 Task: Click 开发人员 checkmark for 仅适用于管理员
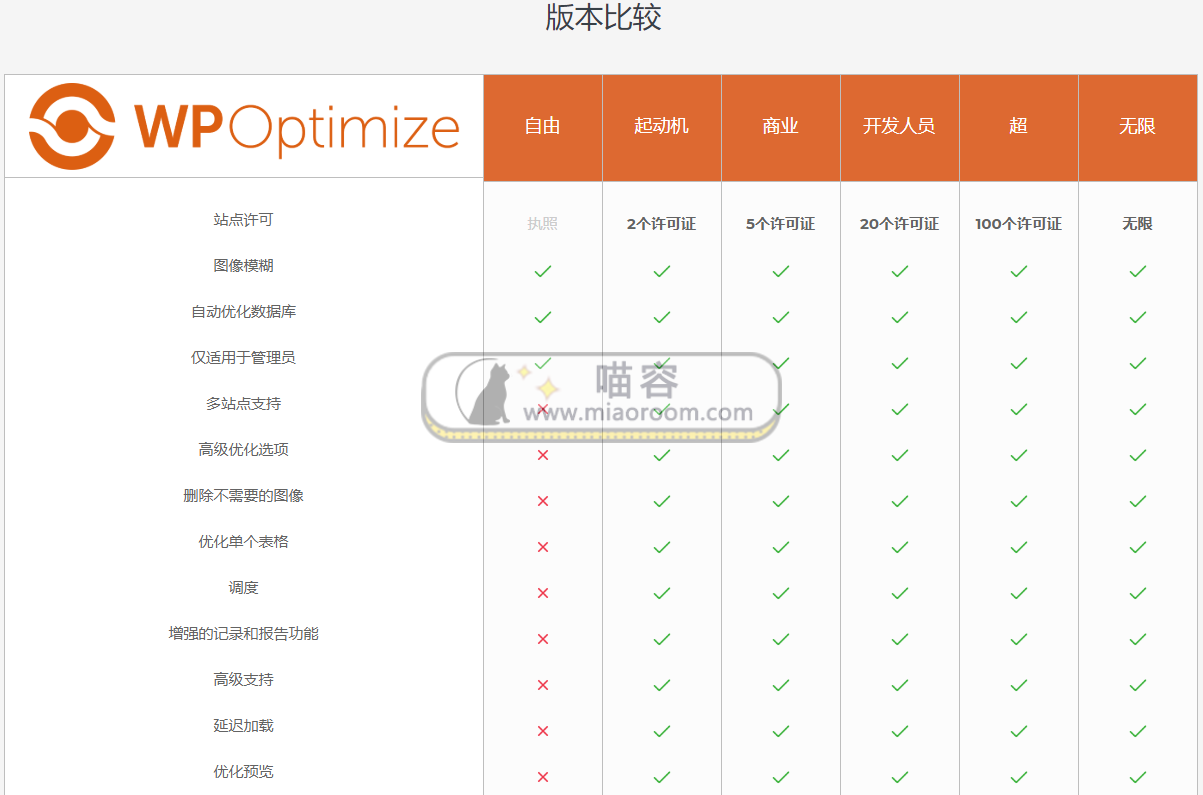pyautogui.click(x=900, y=363)
